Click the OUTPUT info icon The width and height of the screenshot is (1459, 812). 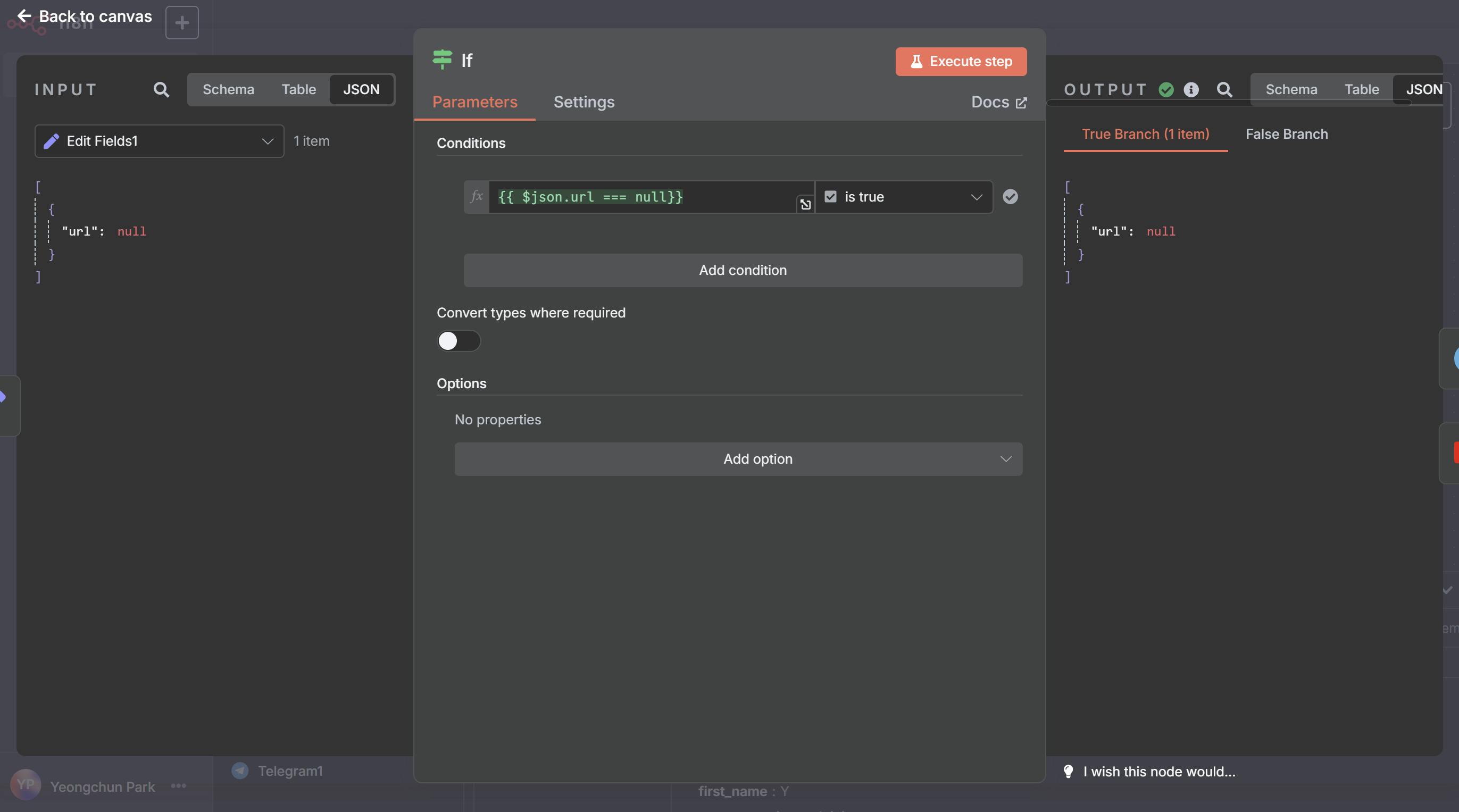pos(1190,89)
